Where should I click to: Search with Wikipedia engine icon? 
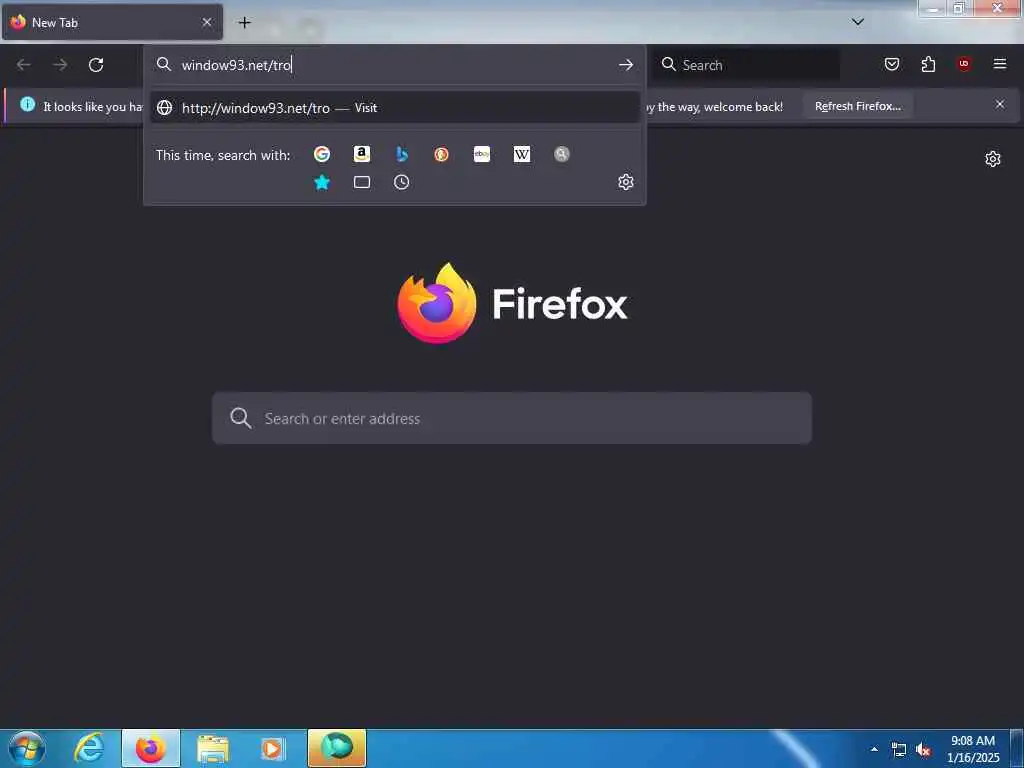[x=522, y=154]
